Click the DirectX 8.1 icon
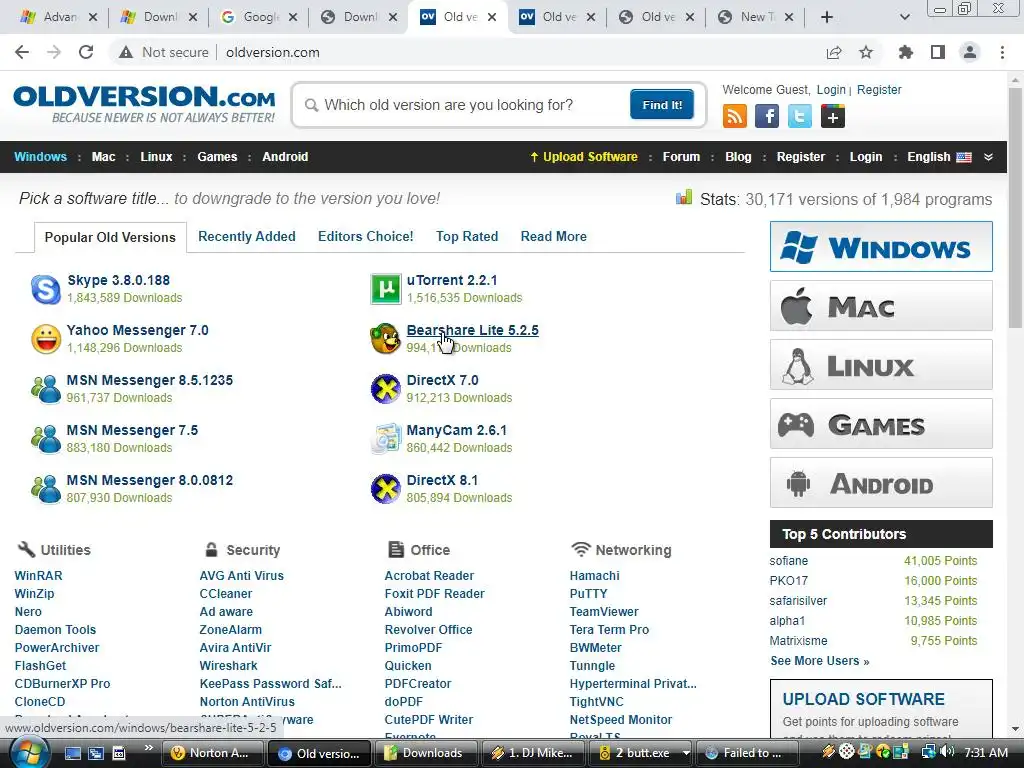 (x=385, y=489)
